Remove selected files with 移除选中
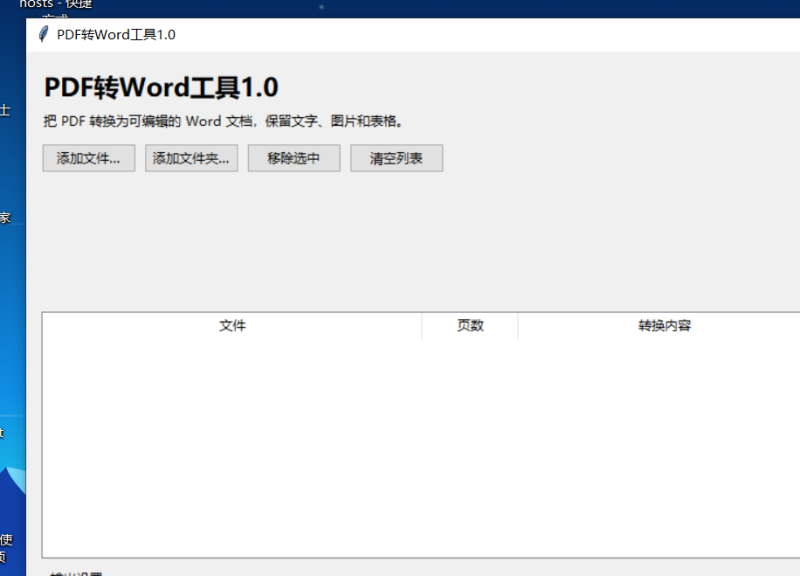 [x=294, y=158]
